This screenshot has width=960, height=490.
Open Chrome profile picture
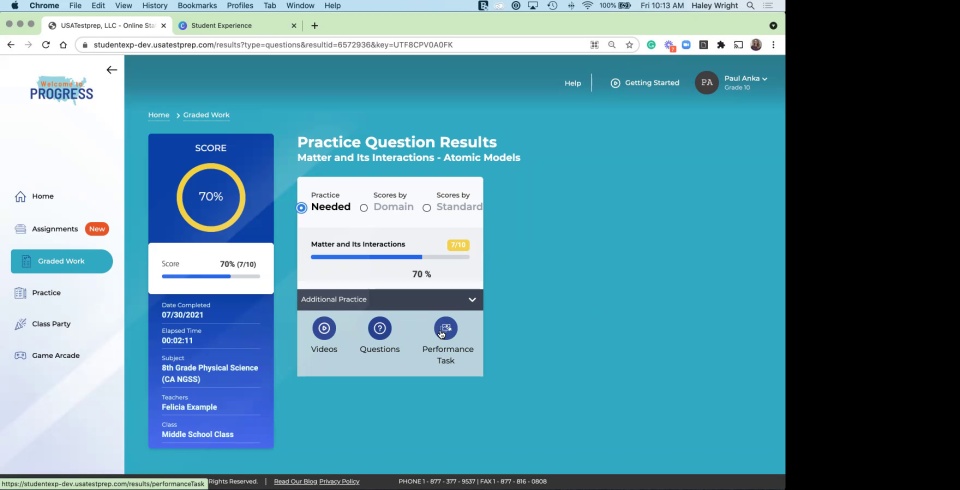click(x=756, y=45)
